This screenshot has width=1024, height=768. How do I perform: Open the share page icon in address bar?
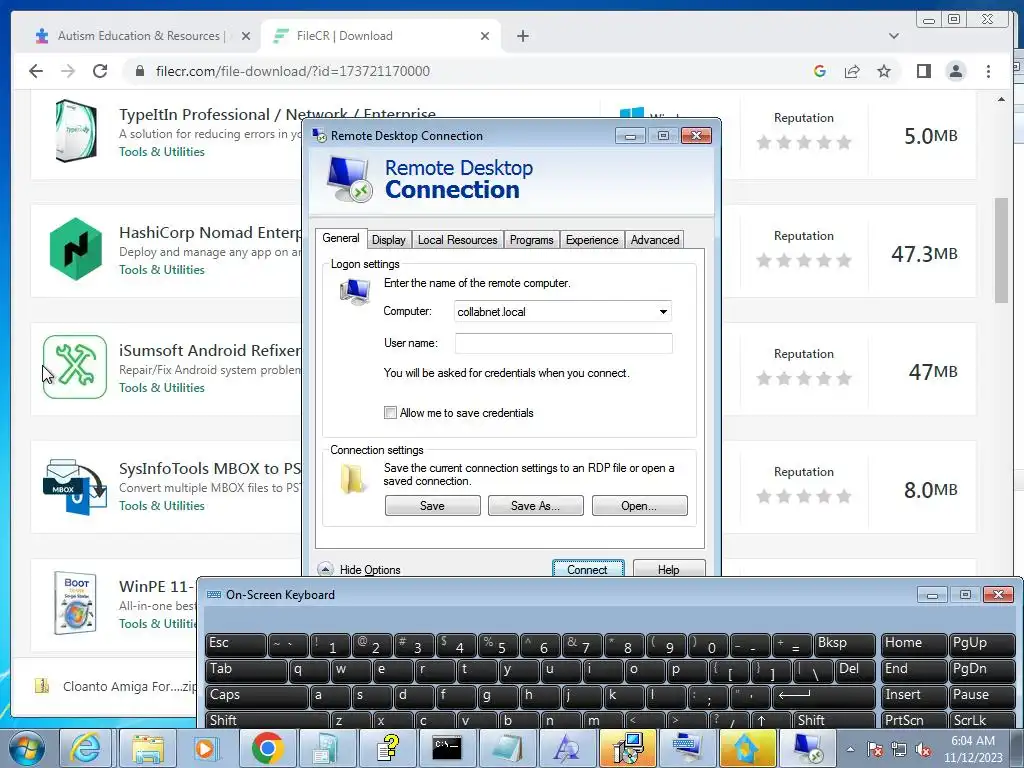[x=852, y=71]
